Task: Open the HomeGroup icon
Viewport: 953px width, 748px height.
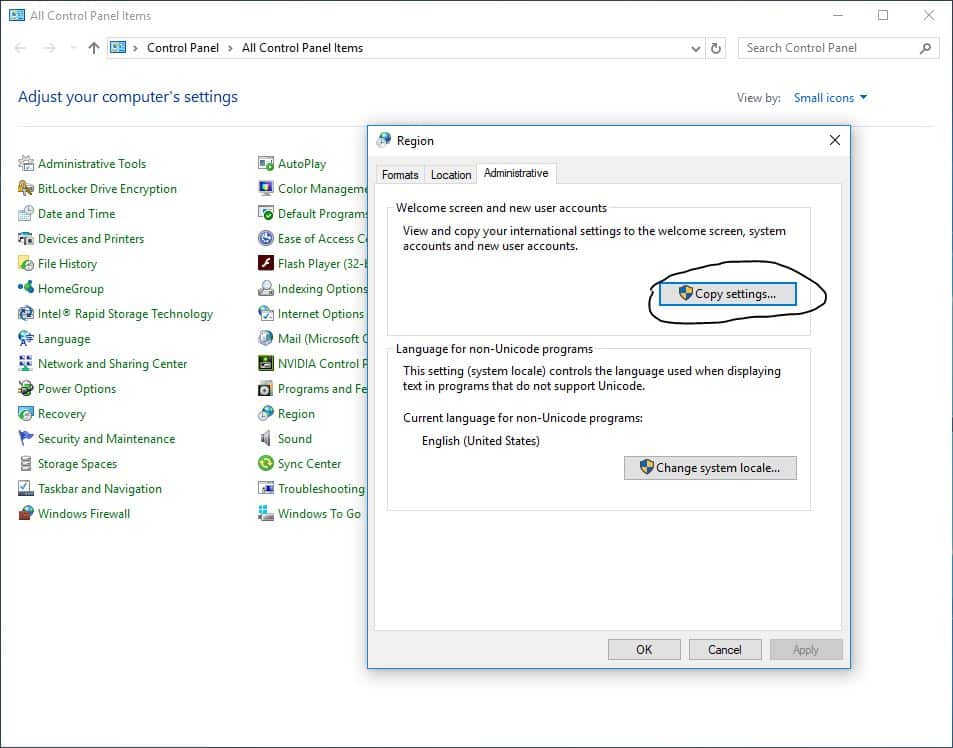Action: [x=26, y=288]
